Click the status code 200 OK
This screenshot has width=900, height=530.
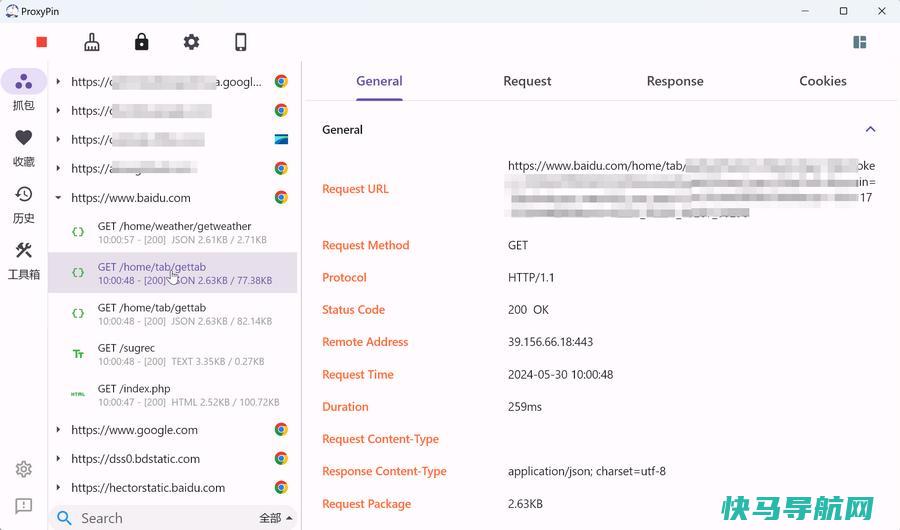528,310
